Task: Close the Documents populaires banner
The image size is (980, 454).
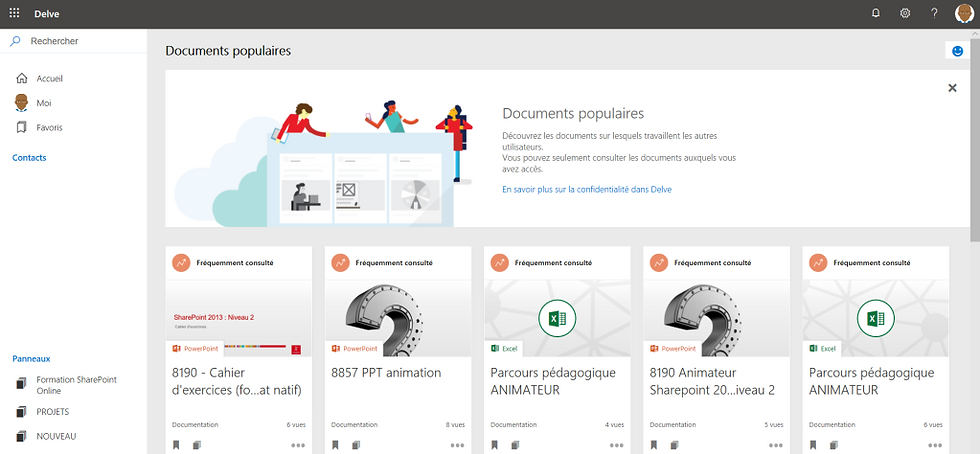Action: [952, 88]
